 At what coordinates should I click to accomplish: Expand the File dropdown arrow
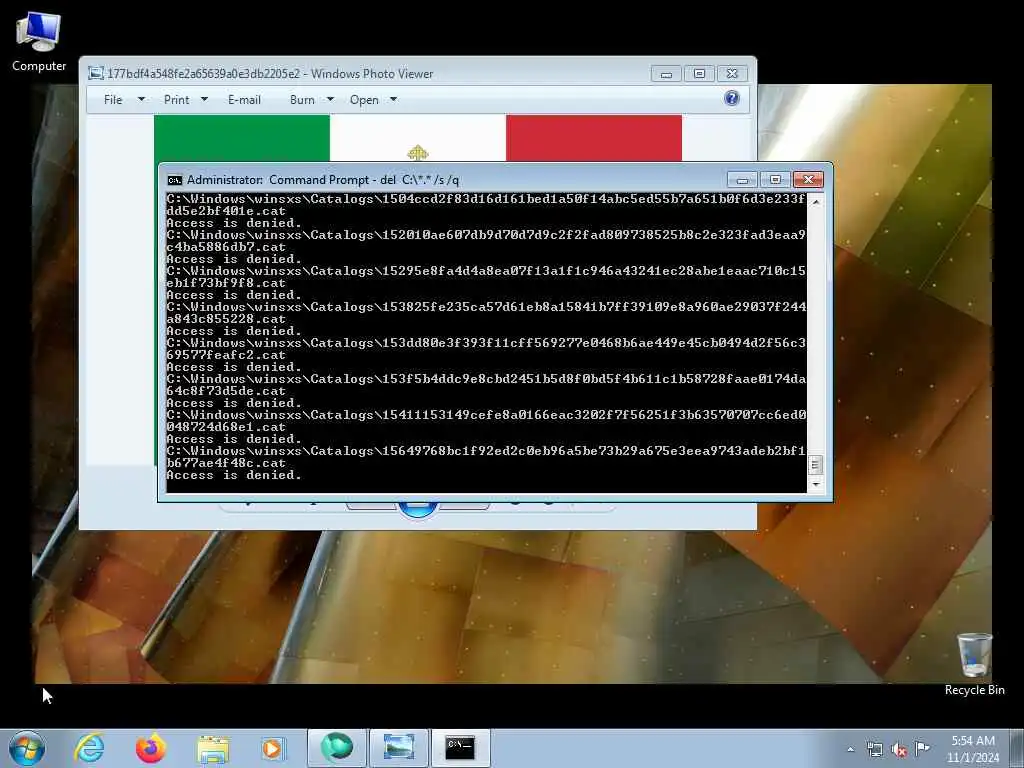[x=141, y=99]
